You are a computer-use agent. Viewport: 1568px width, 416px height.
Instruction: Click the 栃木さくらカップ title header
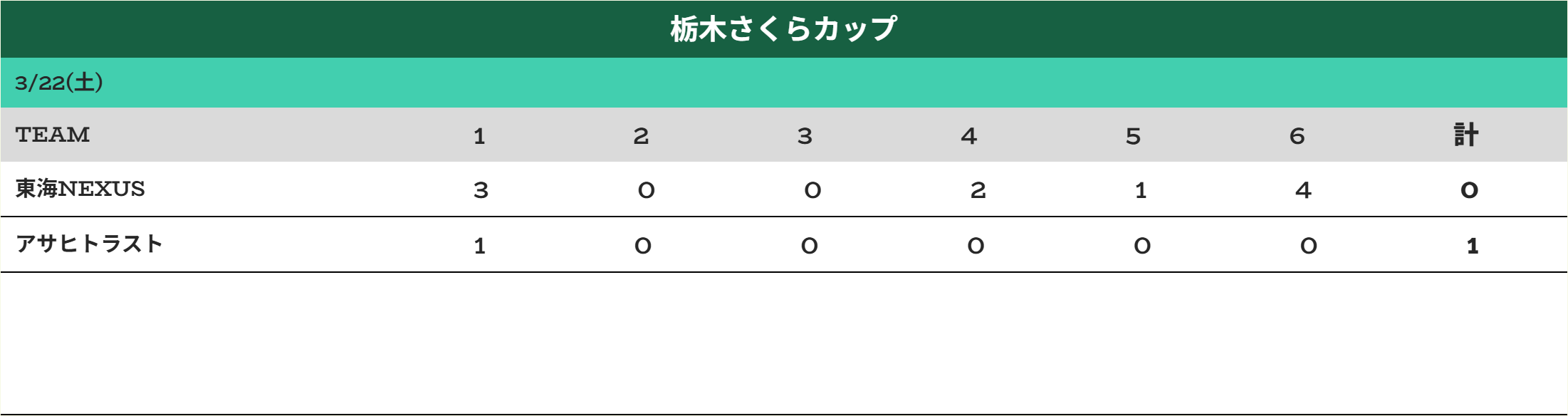tap(783, 29)
